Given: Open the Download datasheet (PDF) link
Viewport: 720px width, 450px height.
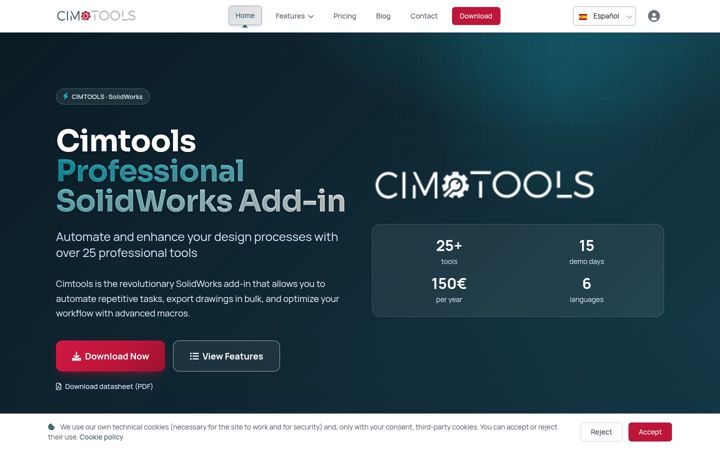Looking at the screenshot, I should [104, 387].
